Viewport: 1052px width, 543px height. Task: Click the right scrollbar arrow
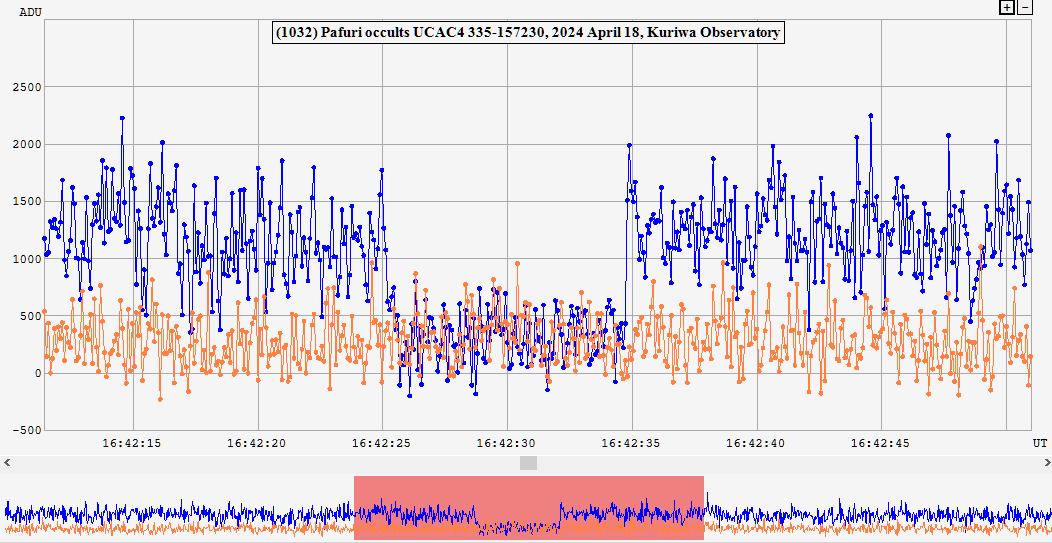tap(1046, 463)
